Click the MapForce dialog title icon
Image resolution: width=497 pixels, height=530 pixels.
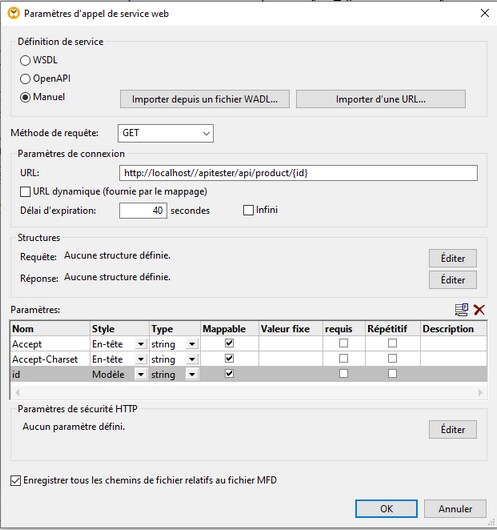click(x=14, y=14)
